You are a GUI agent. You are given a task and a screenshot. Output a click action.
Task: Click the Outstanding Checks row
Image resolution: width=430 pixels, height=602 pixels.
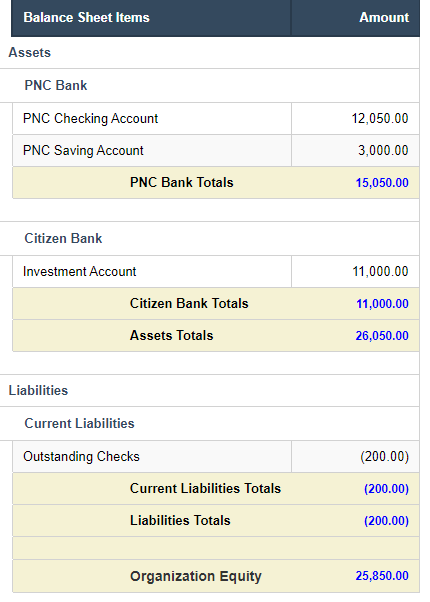point(216,456)
